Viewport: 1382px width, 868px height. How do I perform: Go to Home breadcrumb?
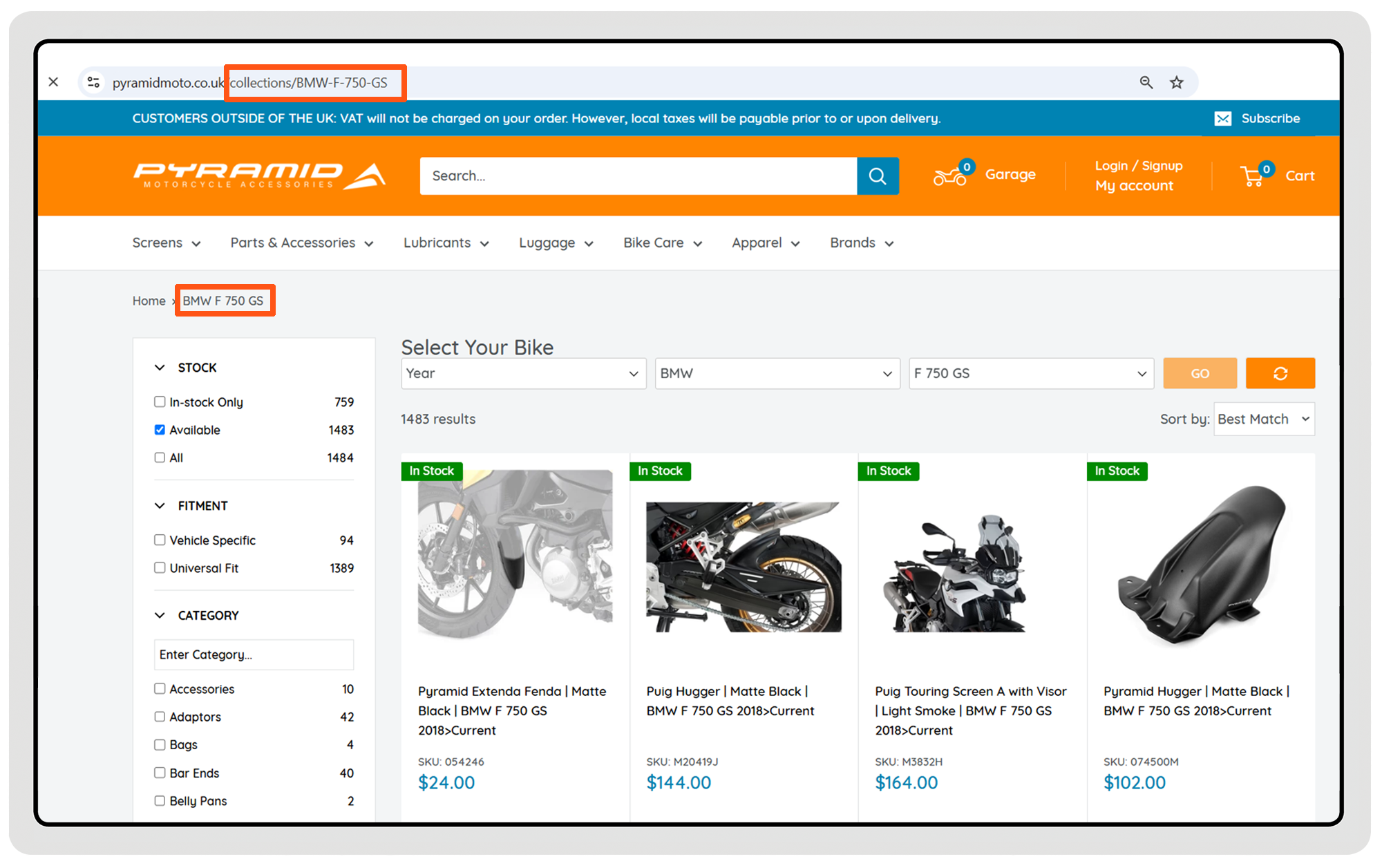[149, 301]
